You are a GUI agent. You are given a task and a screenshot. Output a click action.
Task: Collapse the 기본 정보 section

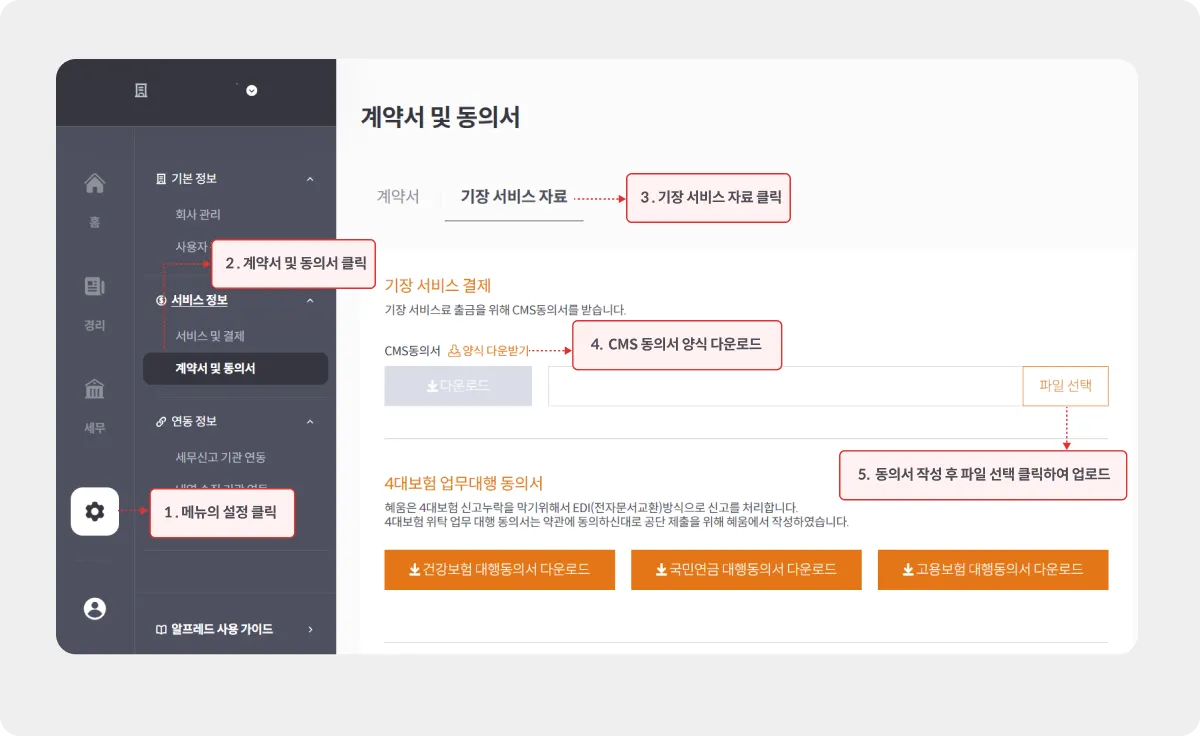click(x=310, y=179)
